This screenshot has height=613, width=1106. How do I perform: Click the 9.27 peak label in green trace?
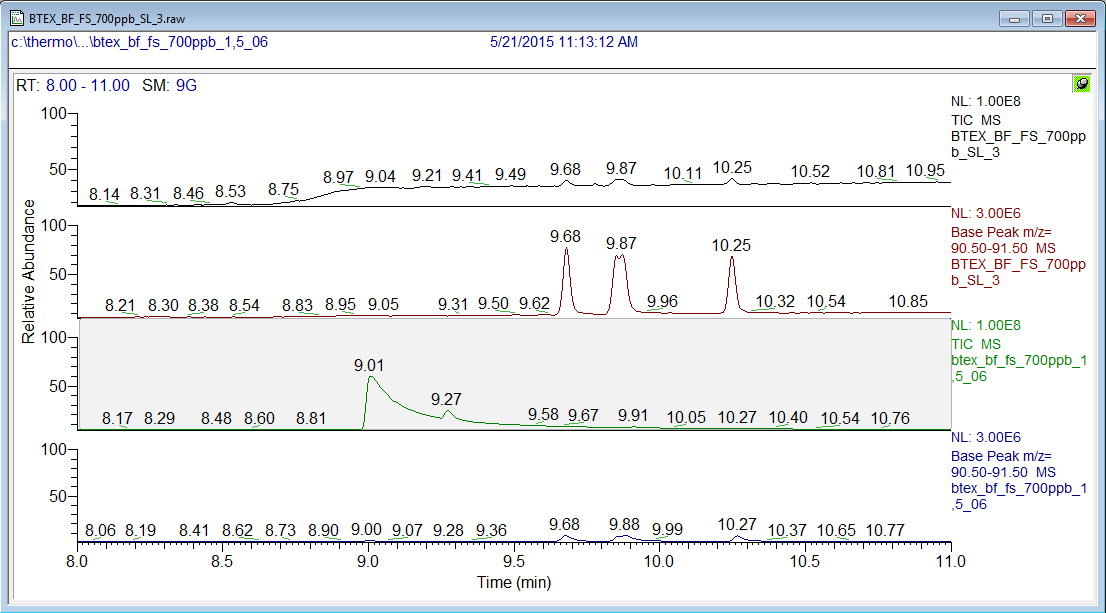447,399
